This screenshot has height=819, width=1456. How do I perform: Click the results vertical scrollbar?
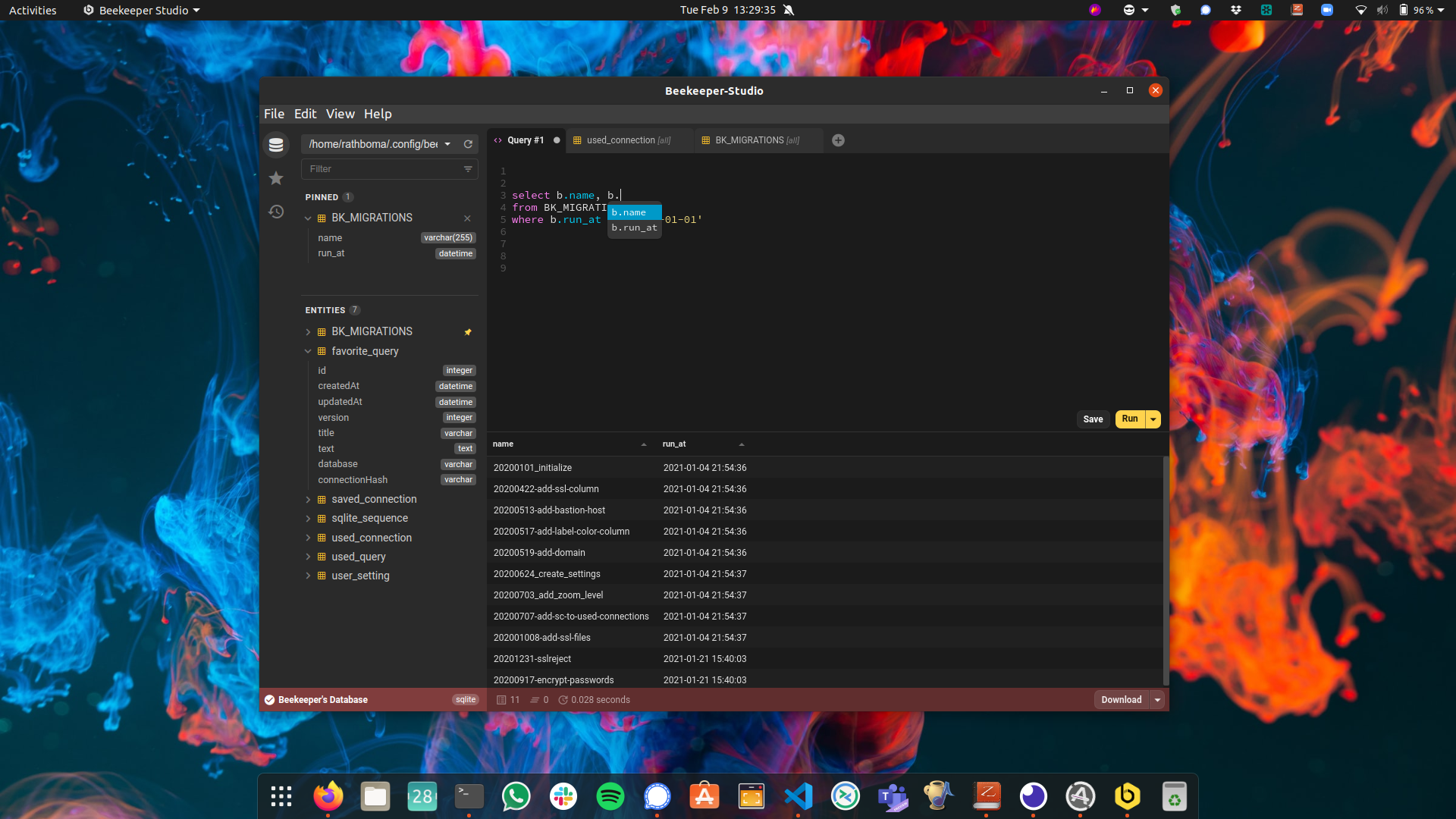(1166, 569)
